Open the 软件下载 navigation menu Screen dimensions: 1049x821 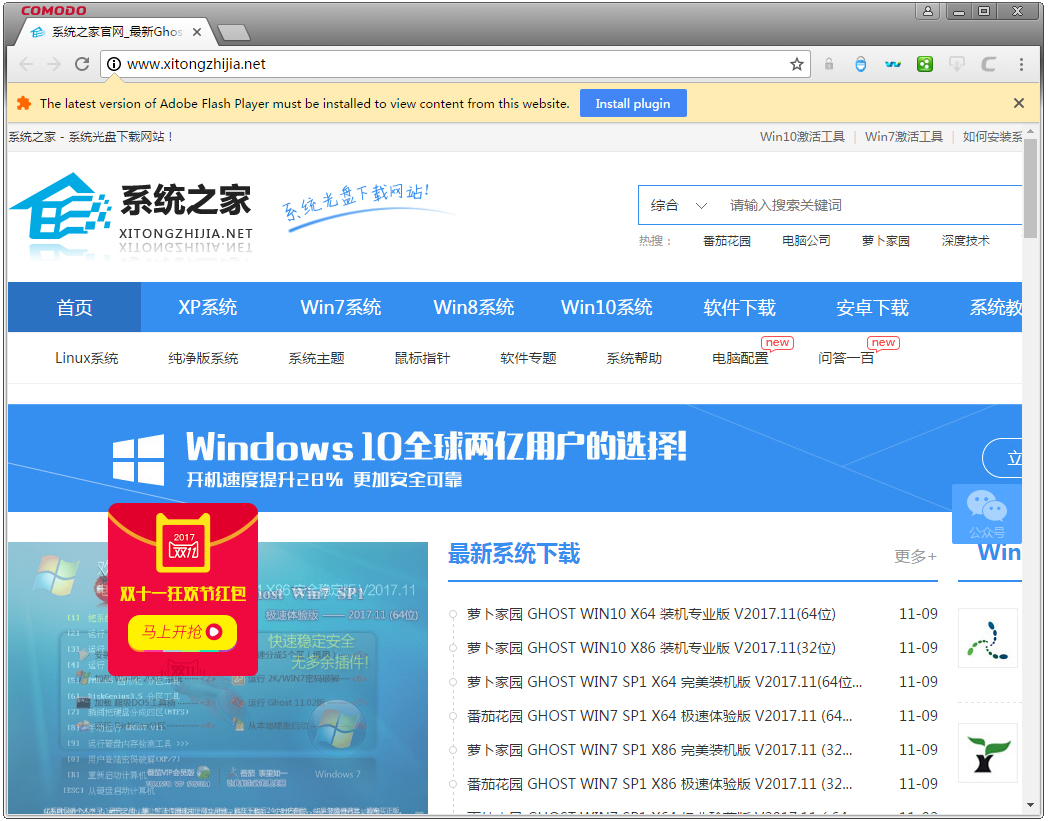pos(740,307)
